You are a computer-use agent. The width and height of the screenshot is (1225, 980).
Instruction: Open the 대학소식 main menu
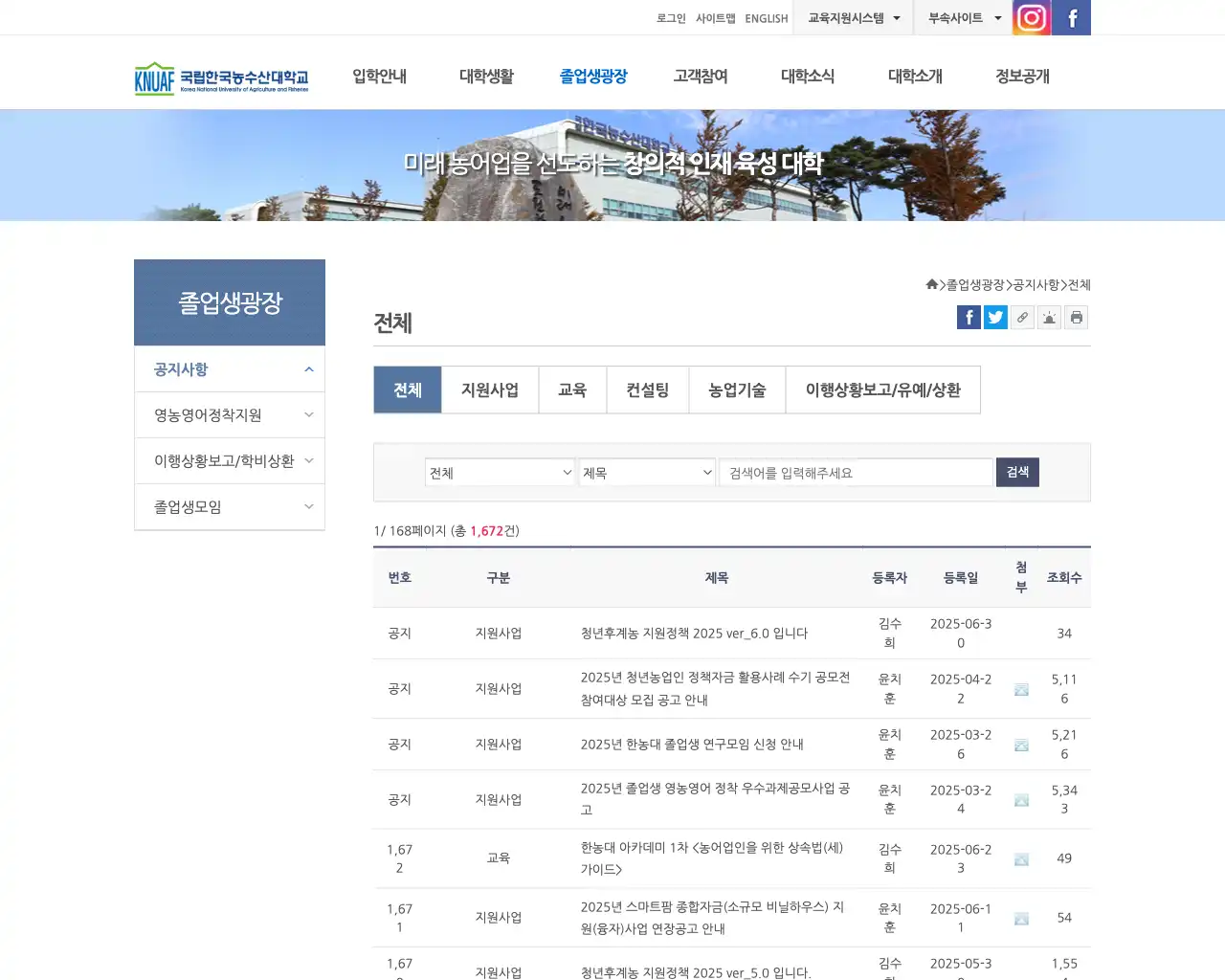[x=808, y=76]
